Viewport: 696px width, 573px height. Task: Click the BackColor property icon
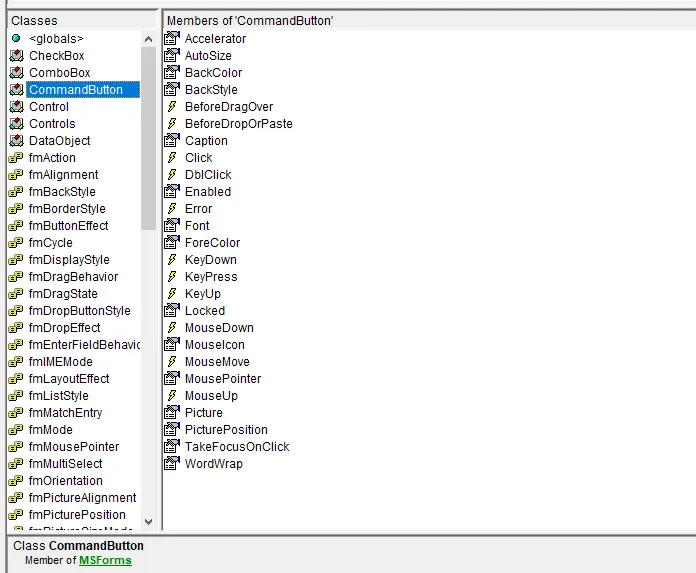(172, 72)
